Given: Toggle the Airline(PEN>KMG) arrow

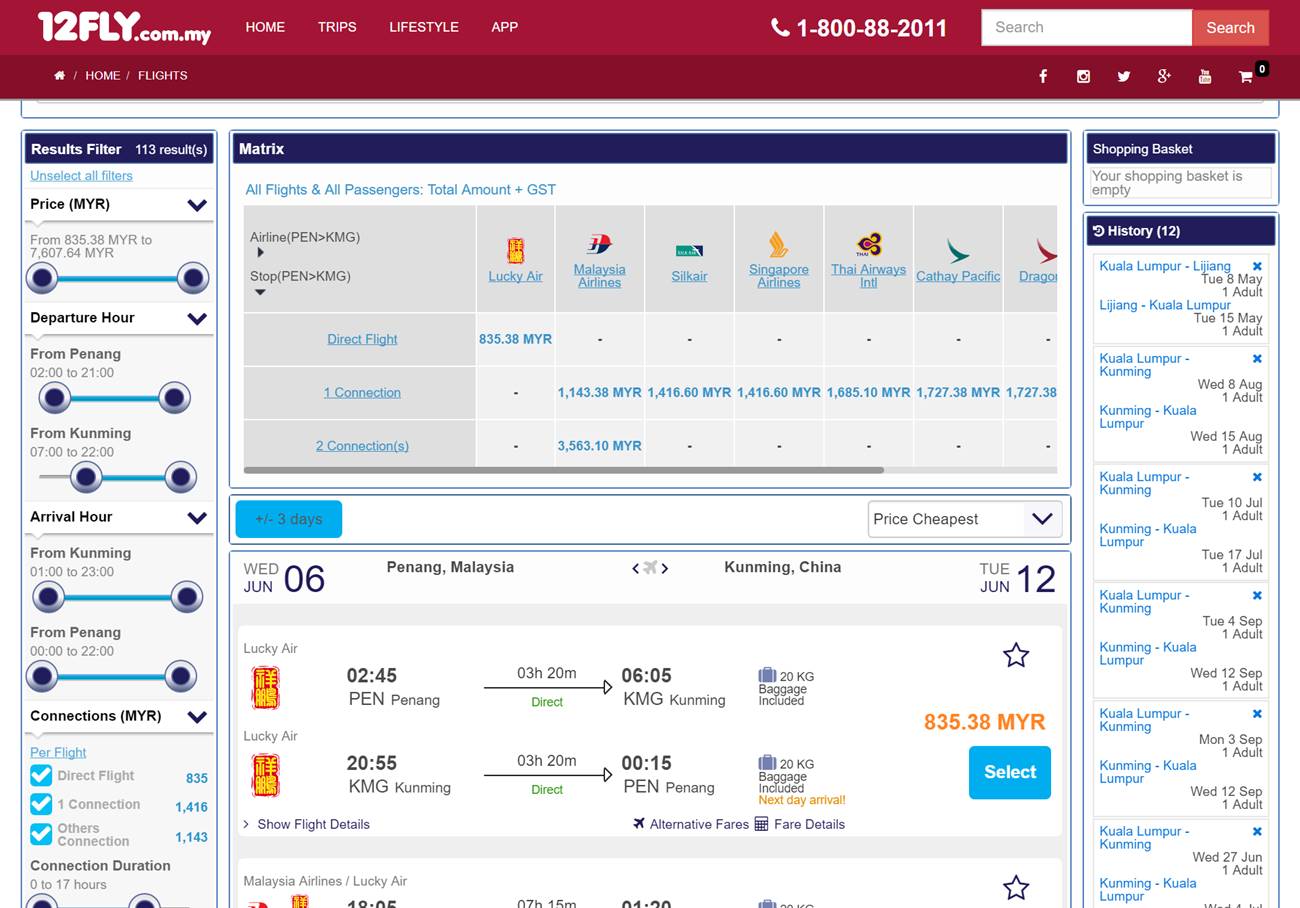Looking at the screenshot, I should (x=260, y=253).
